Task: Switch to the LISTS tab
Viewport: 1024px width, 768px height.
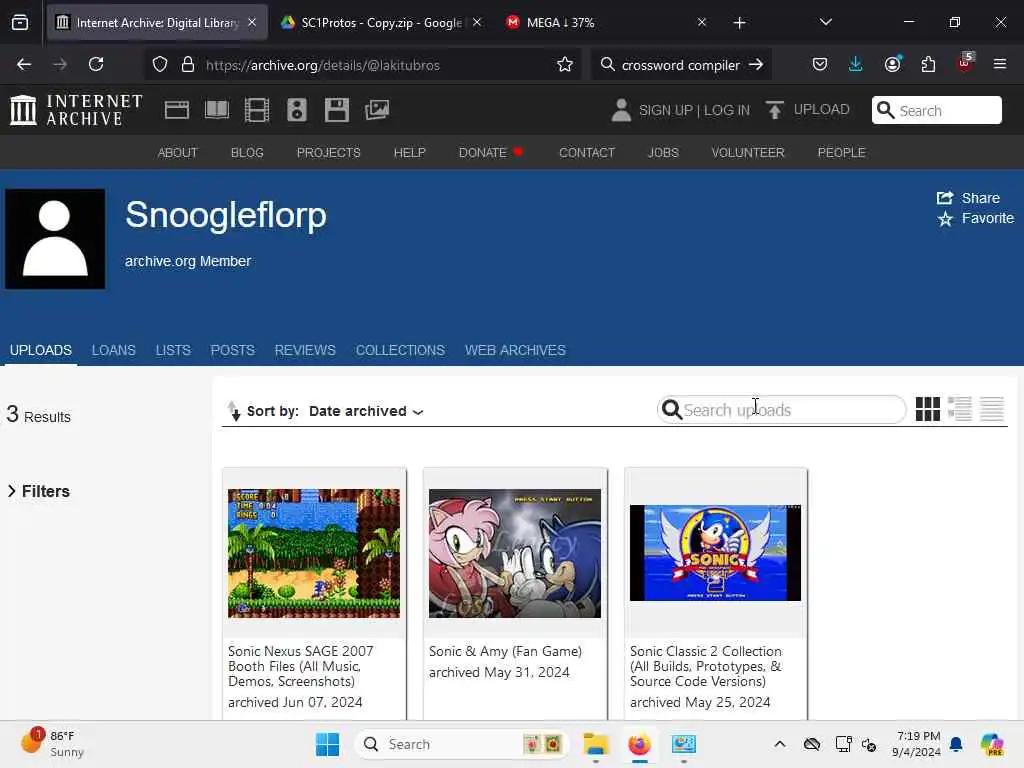Action: 173,351
